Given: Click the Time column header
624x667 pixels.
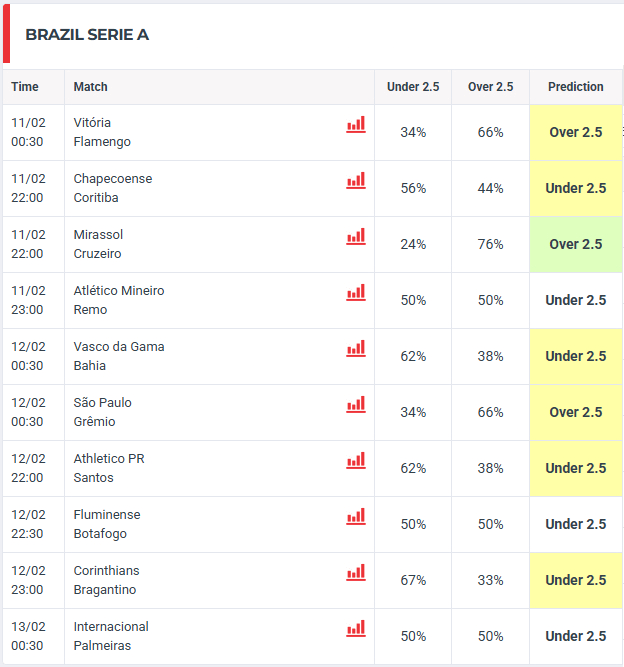Looking at the screenshot, I should point(25,87).
